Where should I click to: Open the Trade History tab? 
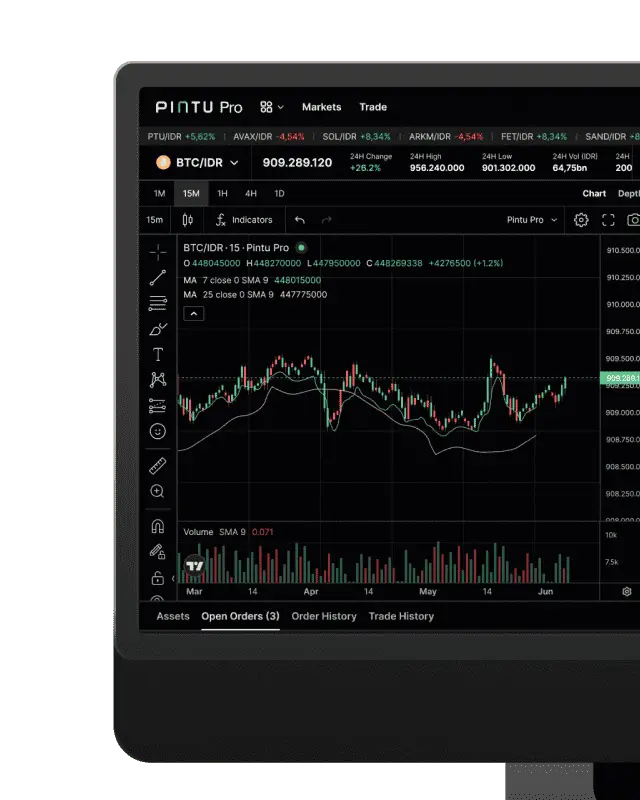pyautogui.click(x=401, y=616)
